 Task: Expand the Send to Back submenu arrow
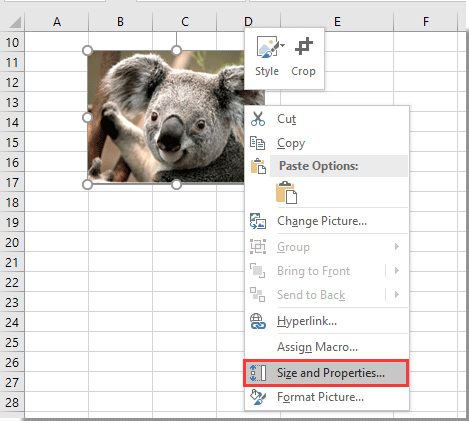(x=397, y=295)
